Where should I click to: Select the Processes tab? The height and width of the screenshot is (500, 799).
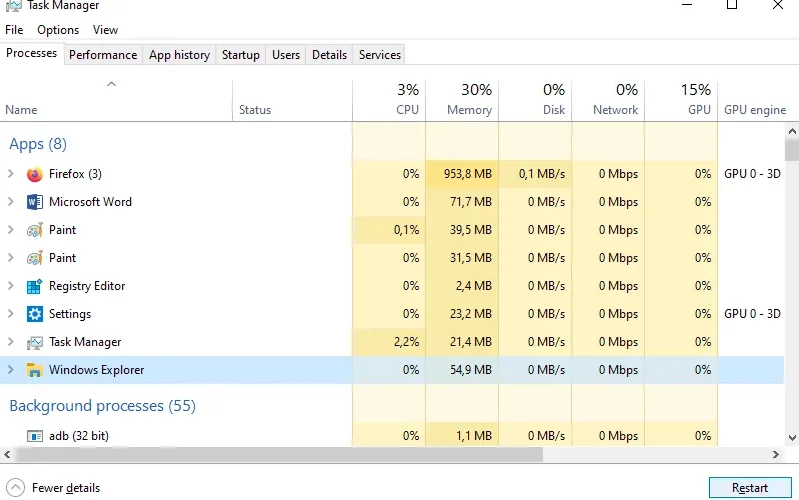pos(32,53)
